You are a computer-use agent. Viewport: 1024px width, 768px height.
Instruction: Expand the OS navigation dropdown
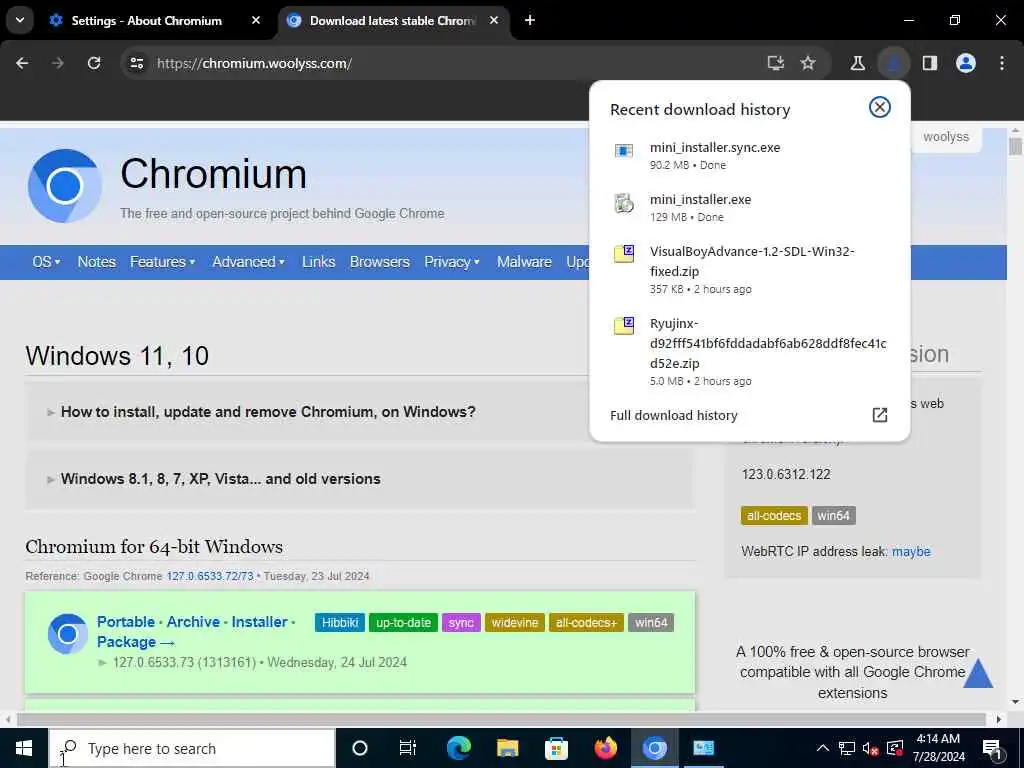(x=46, y=262)
